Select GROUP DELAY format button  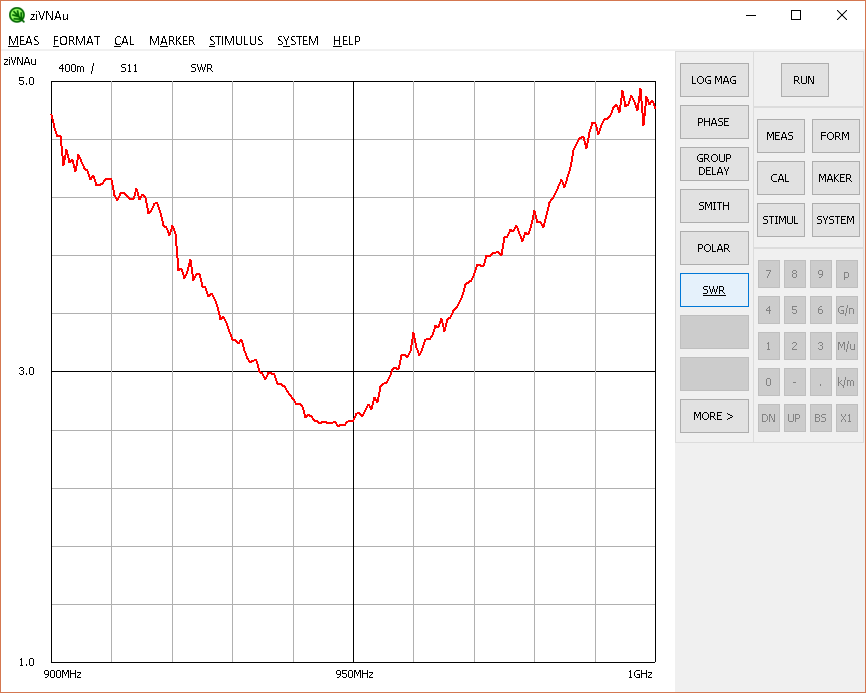click(x=714, y=164)
